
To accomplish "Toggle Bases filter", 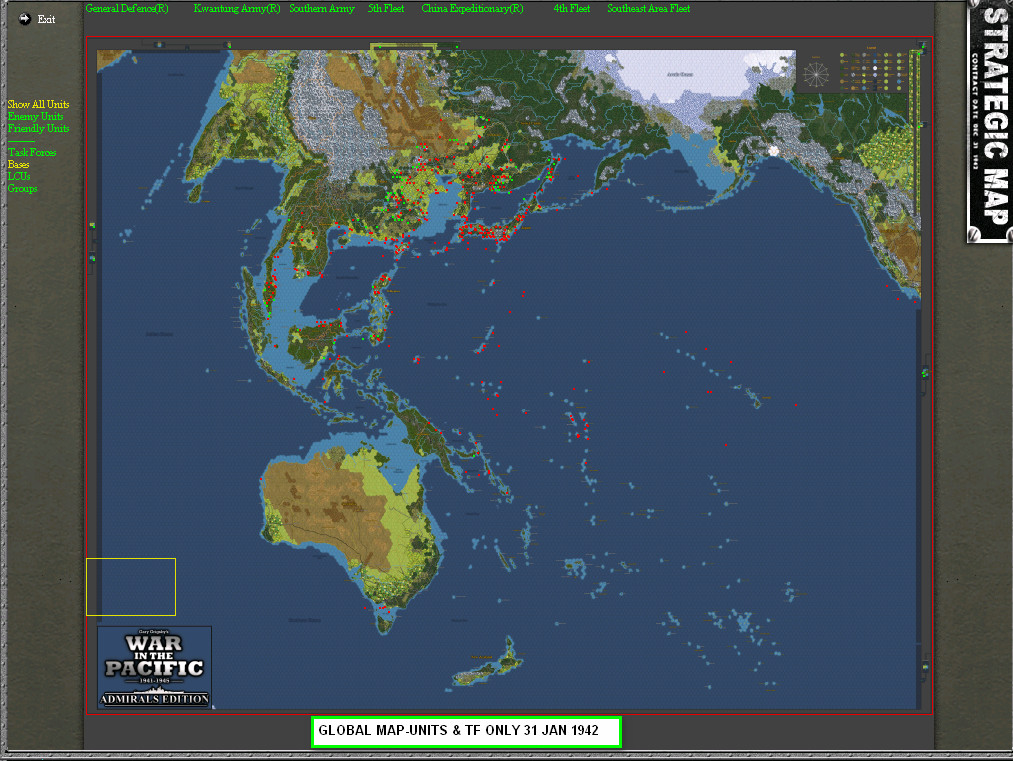I will tap(18, 165).
